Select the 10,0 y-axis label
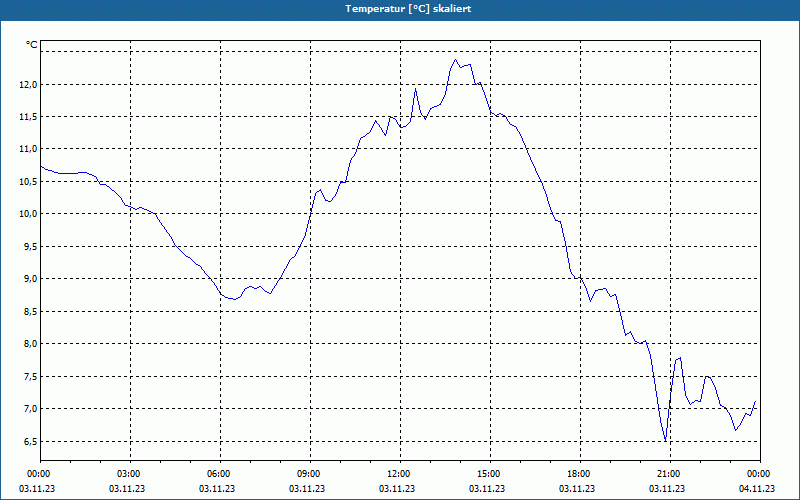 29,214
